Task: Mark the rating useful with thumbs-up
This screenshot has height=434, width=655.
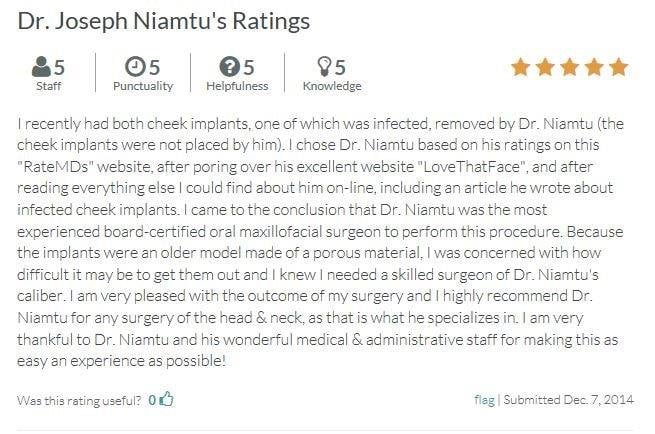Action: point(167,400)
